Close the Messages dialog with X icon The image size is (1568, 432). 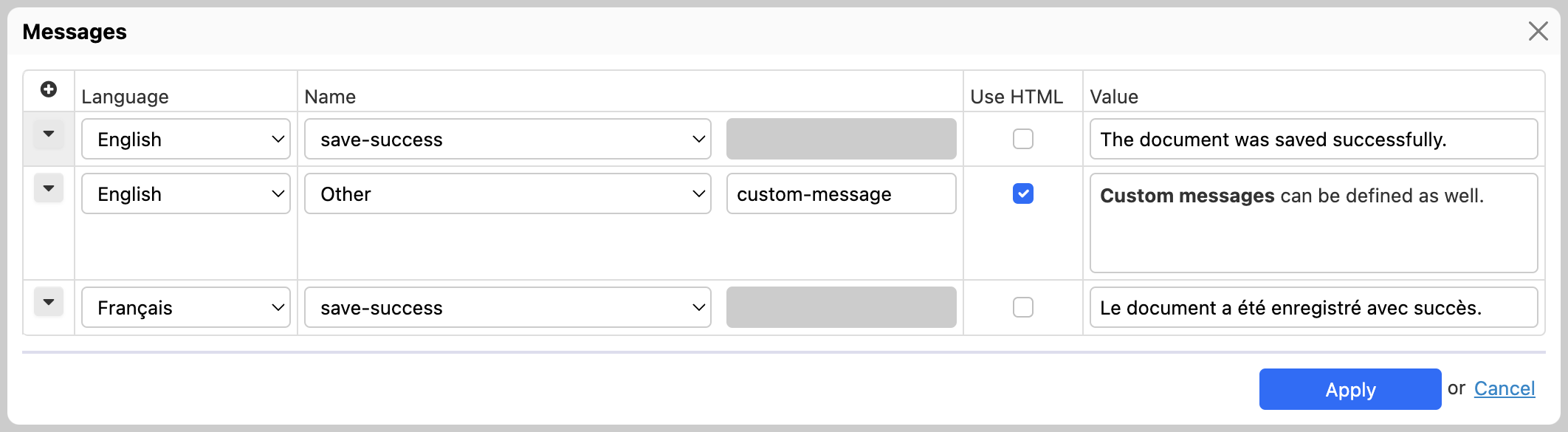(1538, 31)
